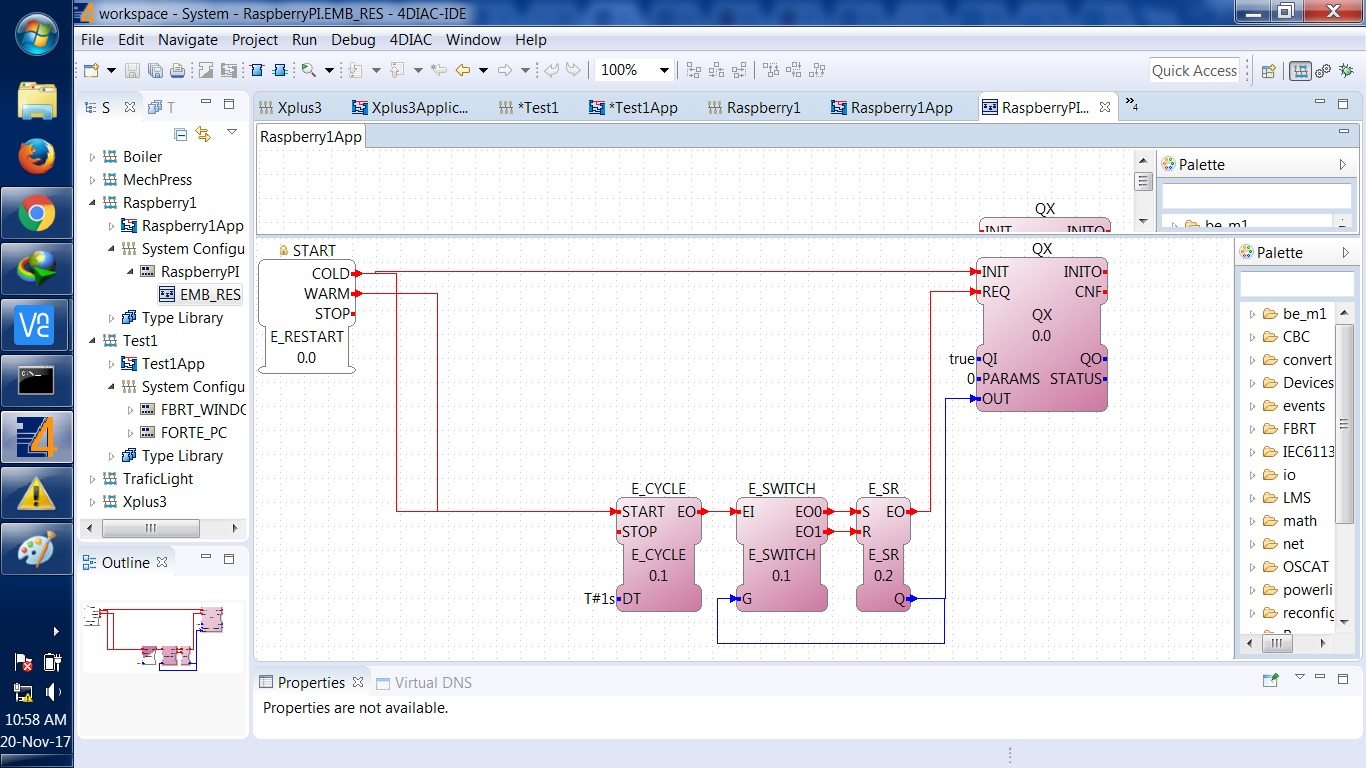This screenshot has width=1366, height=768.
Task: Select FORTE_PC in the system tree
Action: [185, 433]
